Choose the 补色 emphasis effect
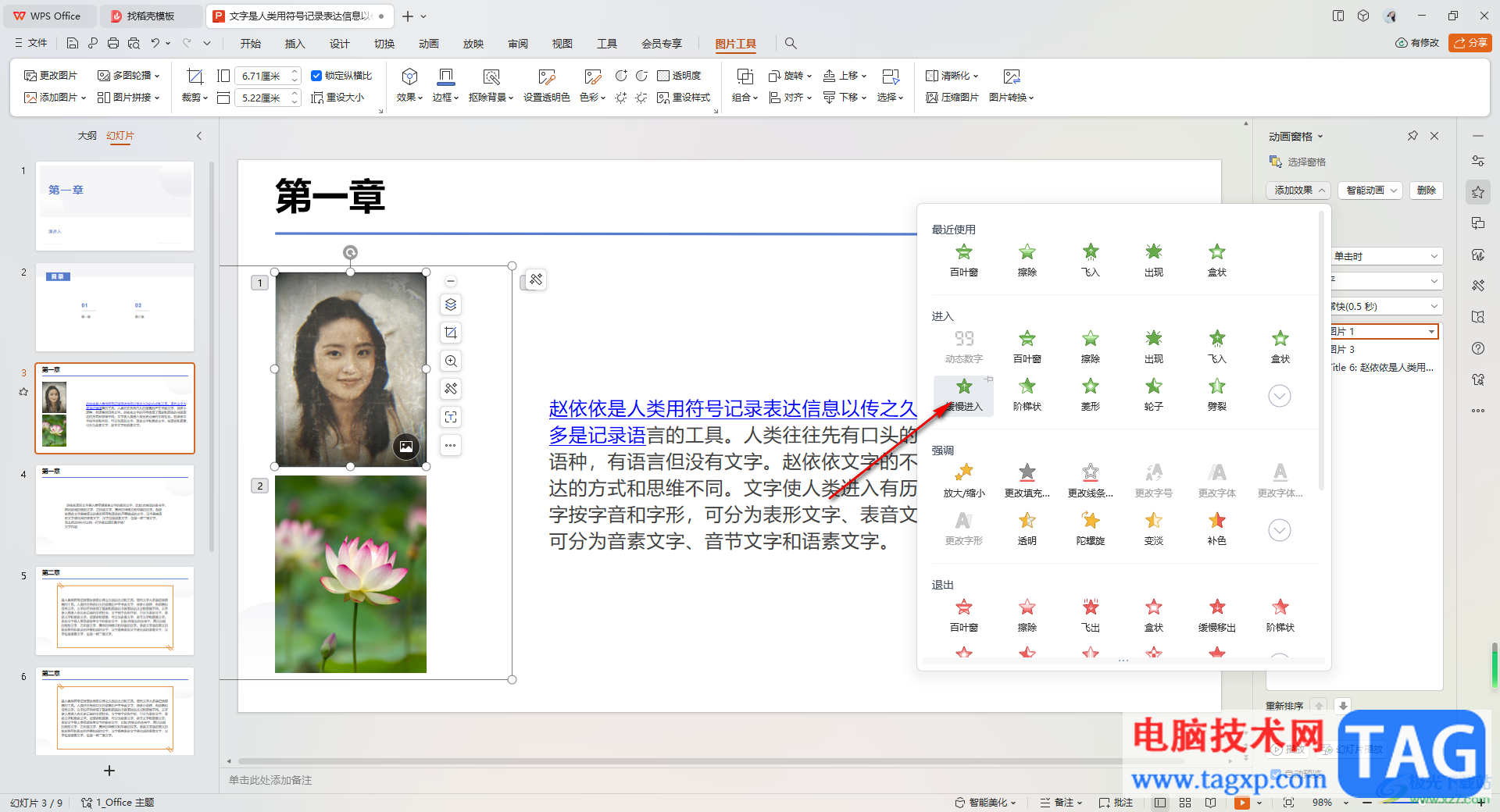 pyautogui.click(x=1216, y=529)
